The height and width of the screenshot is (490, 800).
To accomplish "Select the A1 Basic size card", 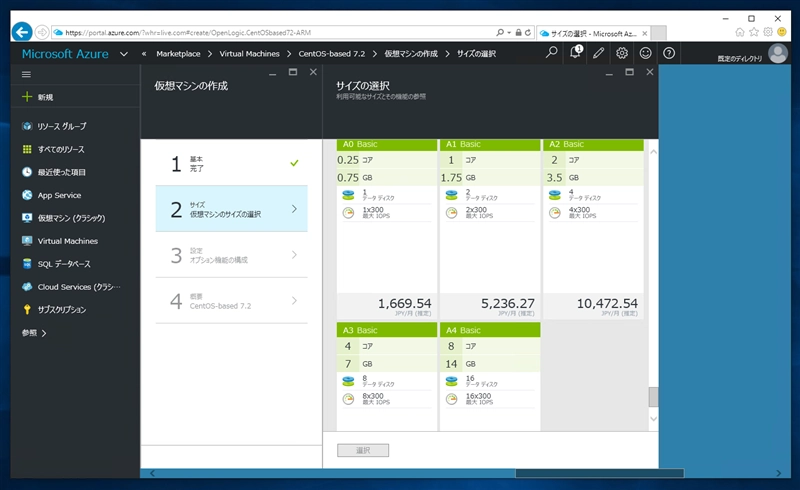I will (x=490, y=229).
